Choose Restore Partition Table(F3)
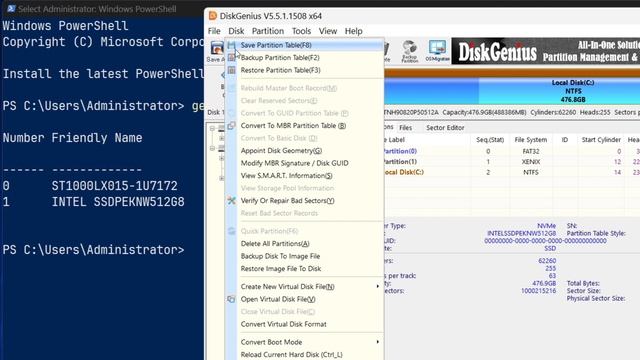Image resolution: width=640 pixels, height=360 pixels. tap(304, 70)
